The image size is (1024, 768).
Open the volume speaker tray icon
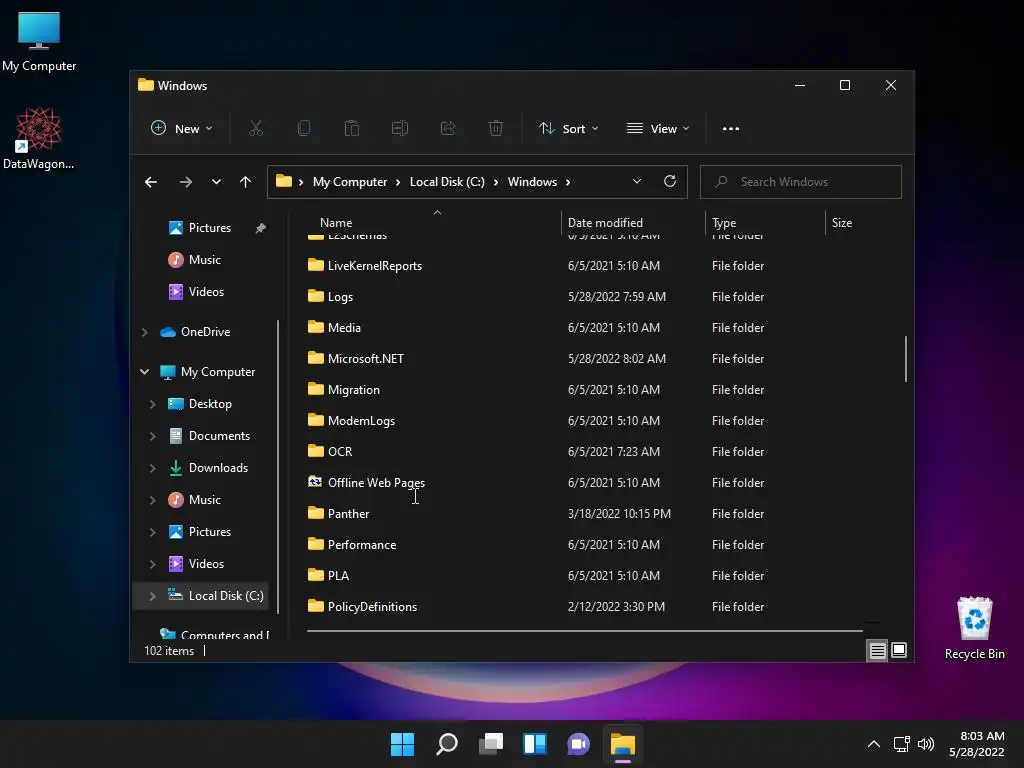pos(926,744)
